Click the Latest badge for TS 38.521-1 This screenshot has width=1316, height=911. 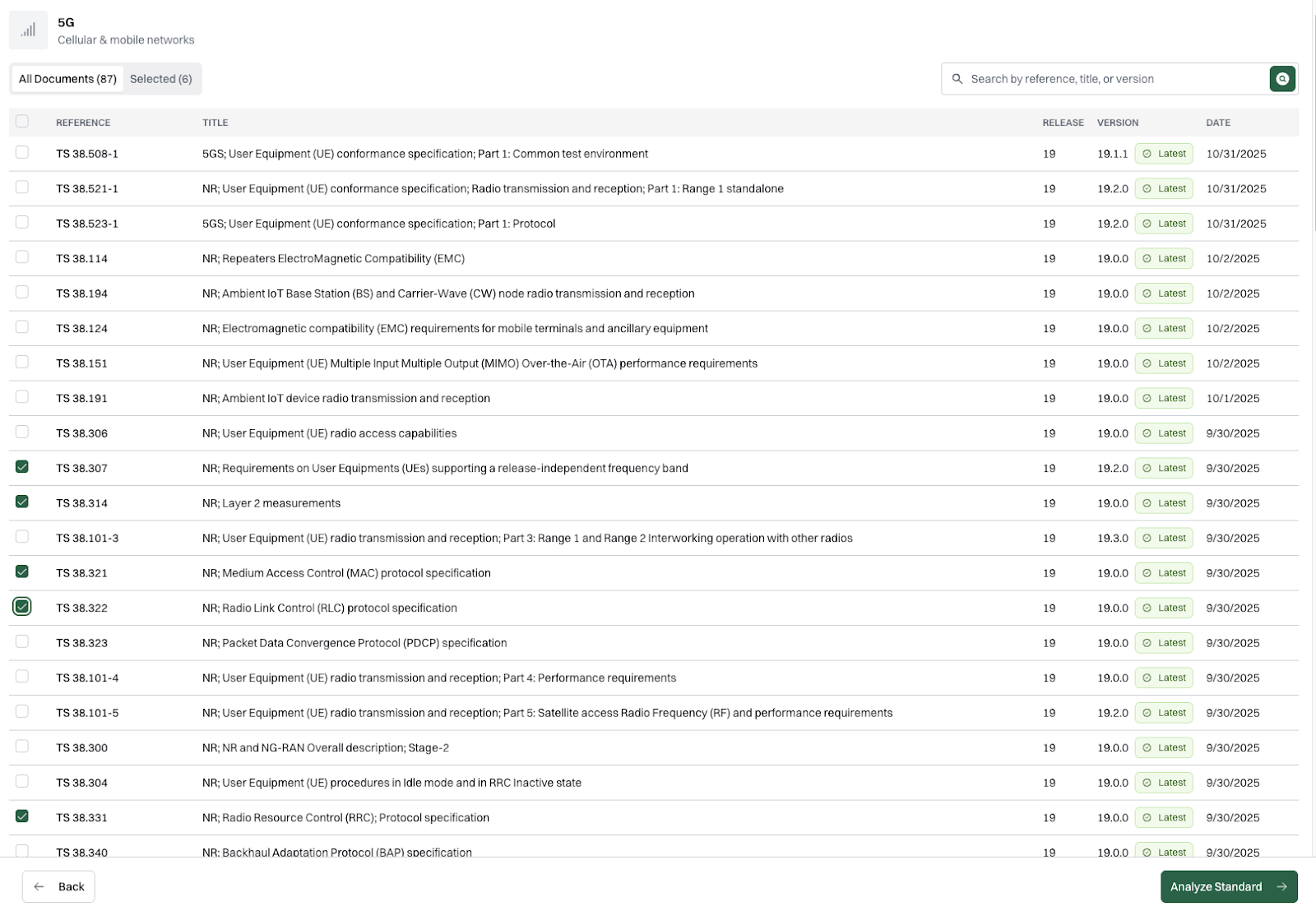(1164, 188)
